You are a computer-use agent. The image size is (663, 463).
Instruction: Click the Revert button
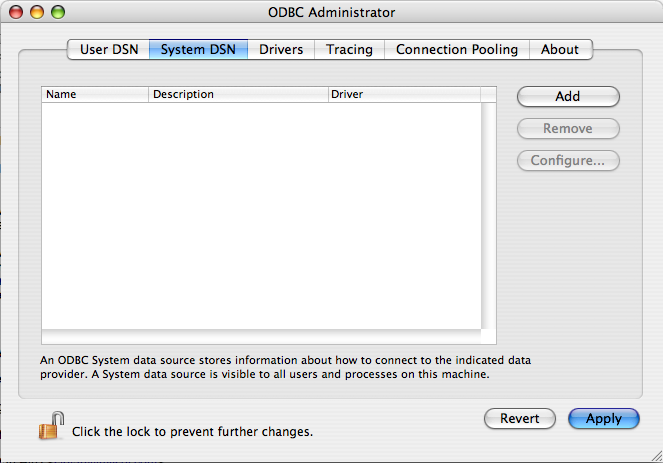pyautogui.click(x=519, y=419)
